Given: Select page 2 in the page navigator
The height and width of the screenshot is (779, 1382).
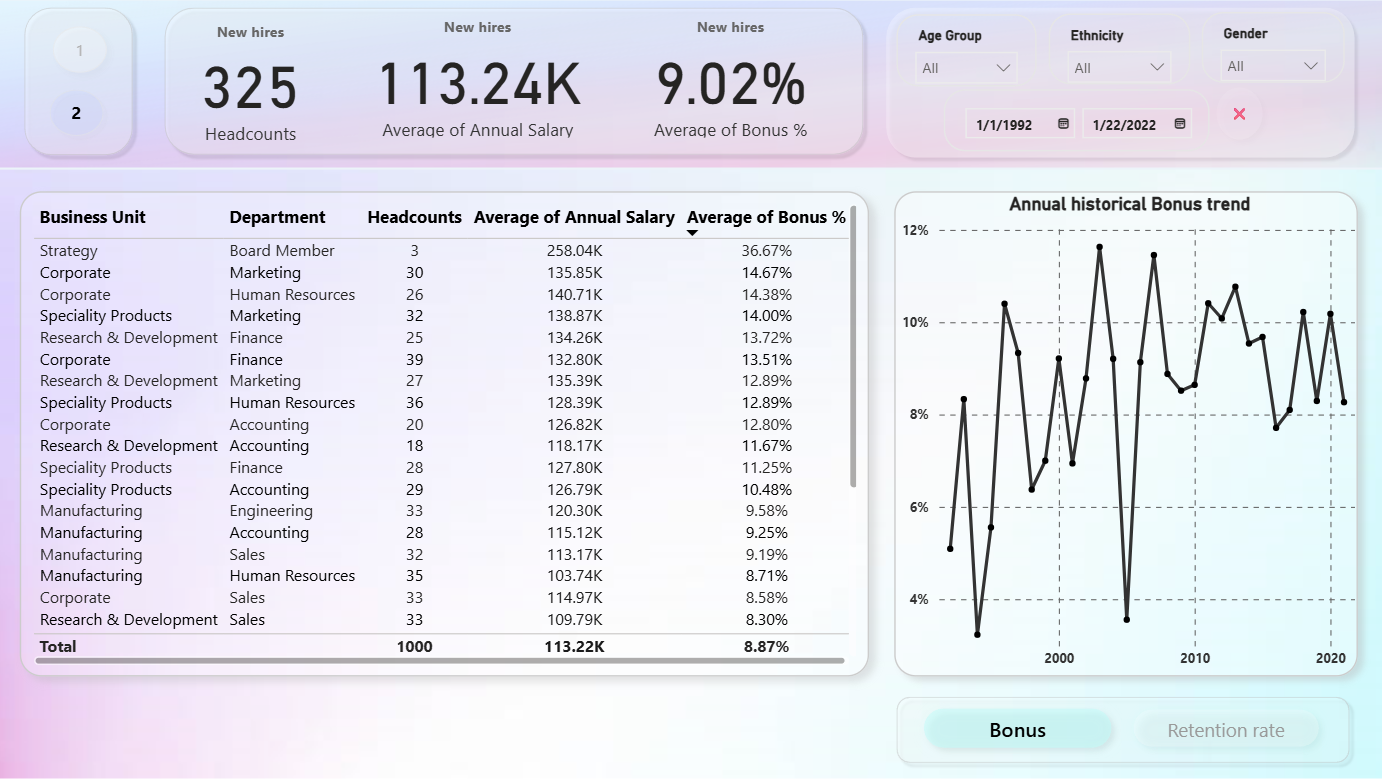Looking at the screenshot, I should coord(76,114).
